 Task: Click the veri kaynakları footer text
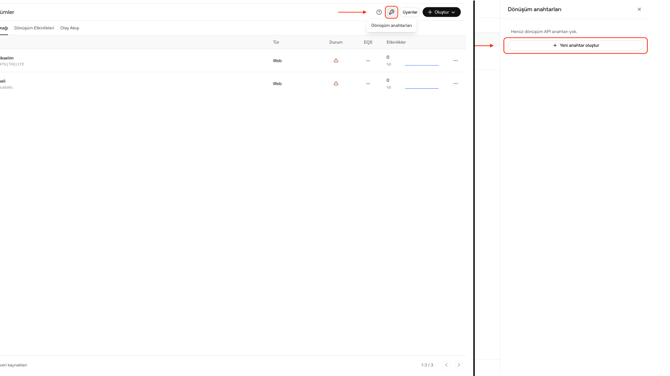click(13, 365)
